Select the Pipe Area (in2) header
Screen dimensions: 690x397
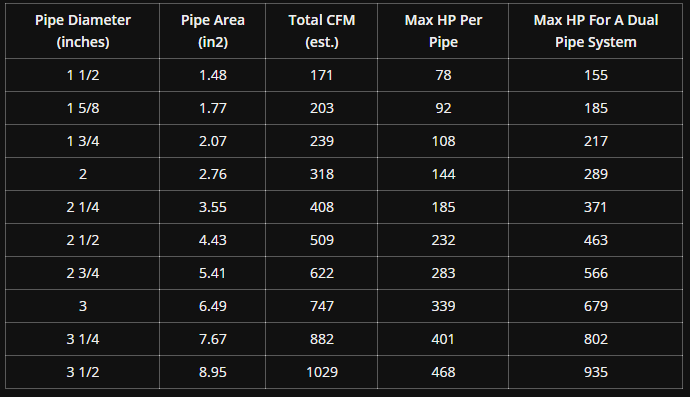tap(213, 31)
